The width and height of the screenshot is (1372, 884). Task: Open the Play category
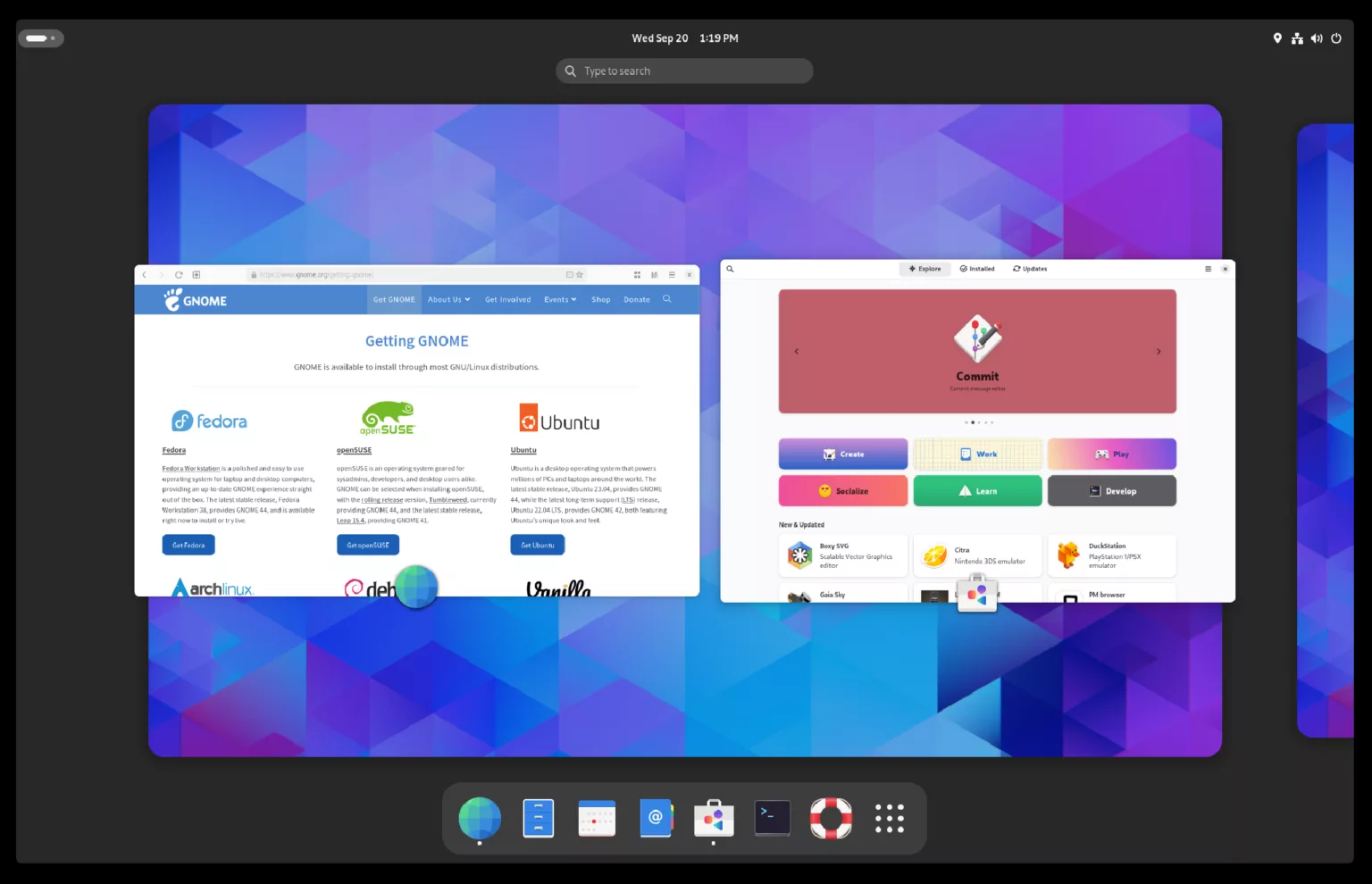pyautogui.click(x=1112, y=454)
